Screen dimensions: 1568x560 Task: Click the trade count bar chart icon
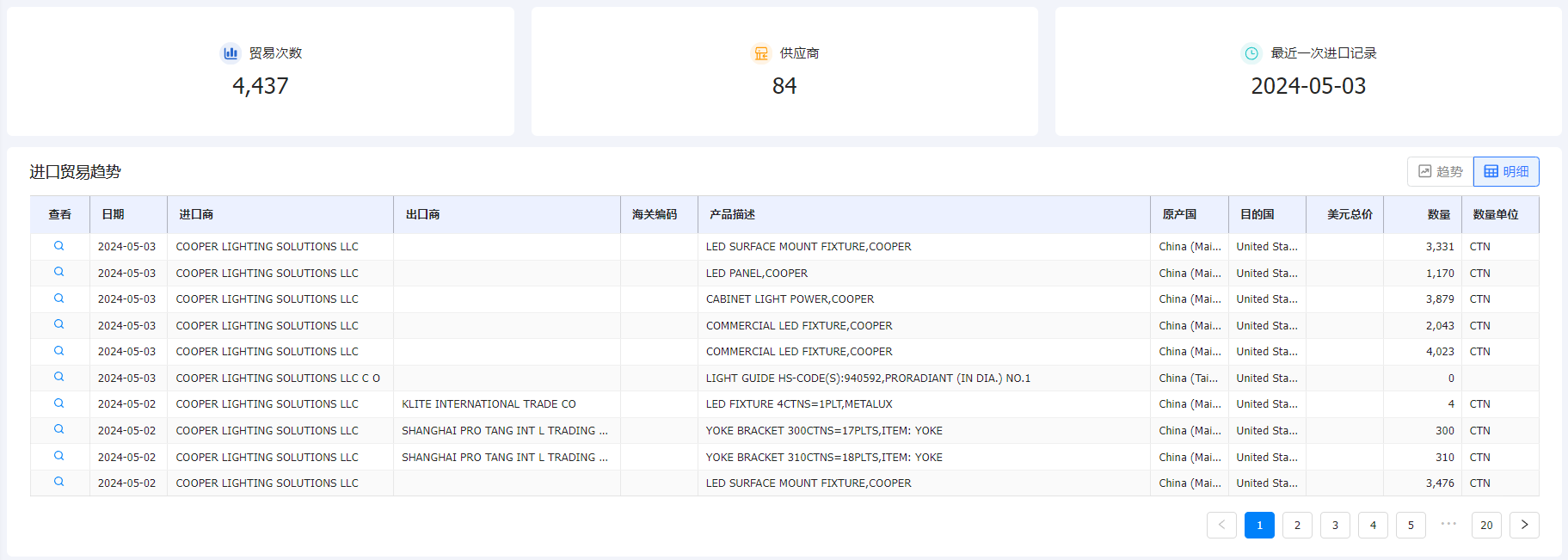click(x=231, y=53)
